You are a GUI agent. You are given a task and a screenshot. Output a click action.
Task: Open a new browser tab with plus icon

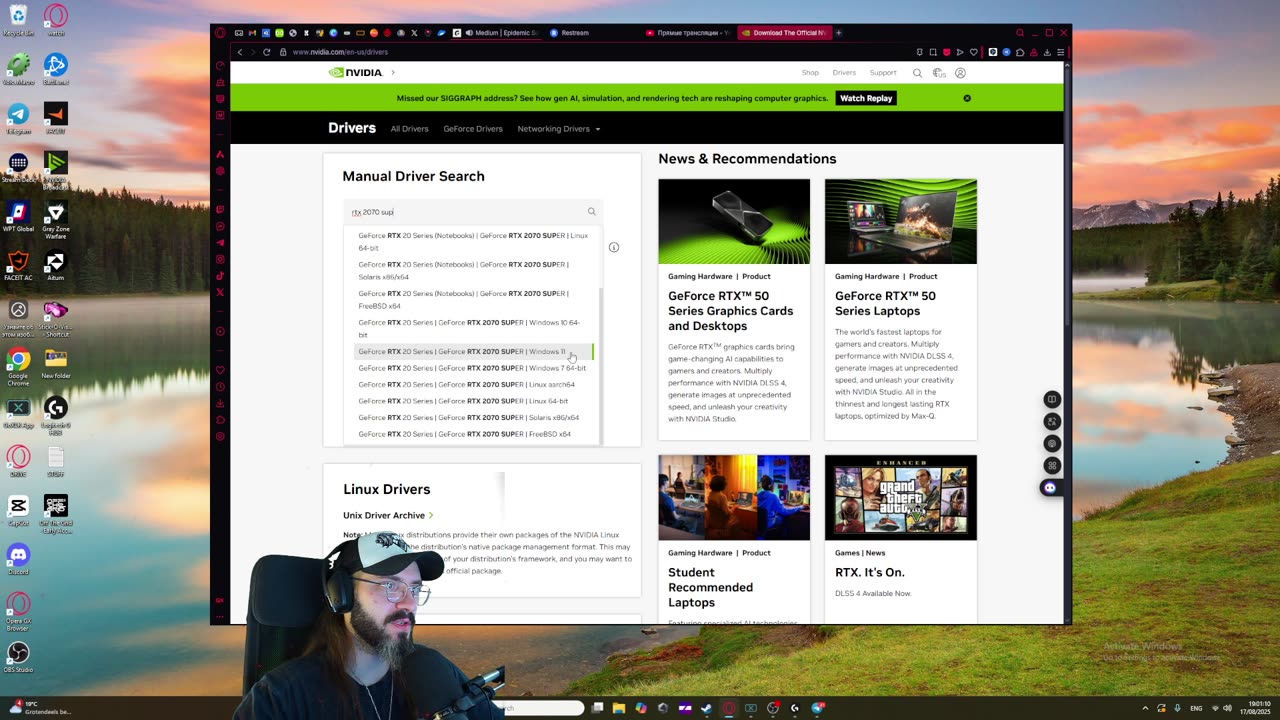coord(839,33)
